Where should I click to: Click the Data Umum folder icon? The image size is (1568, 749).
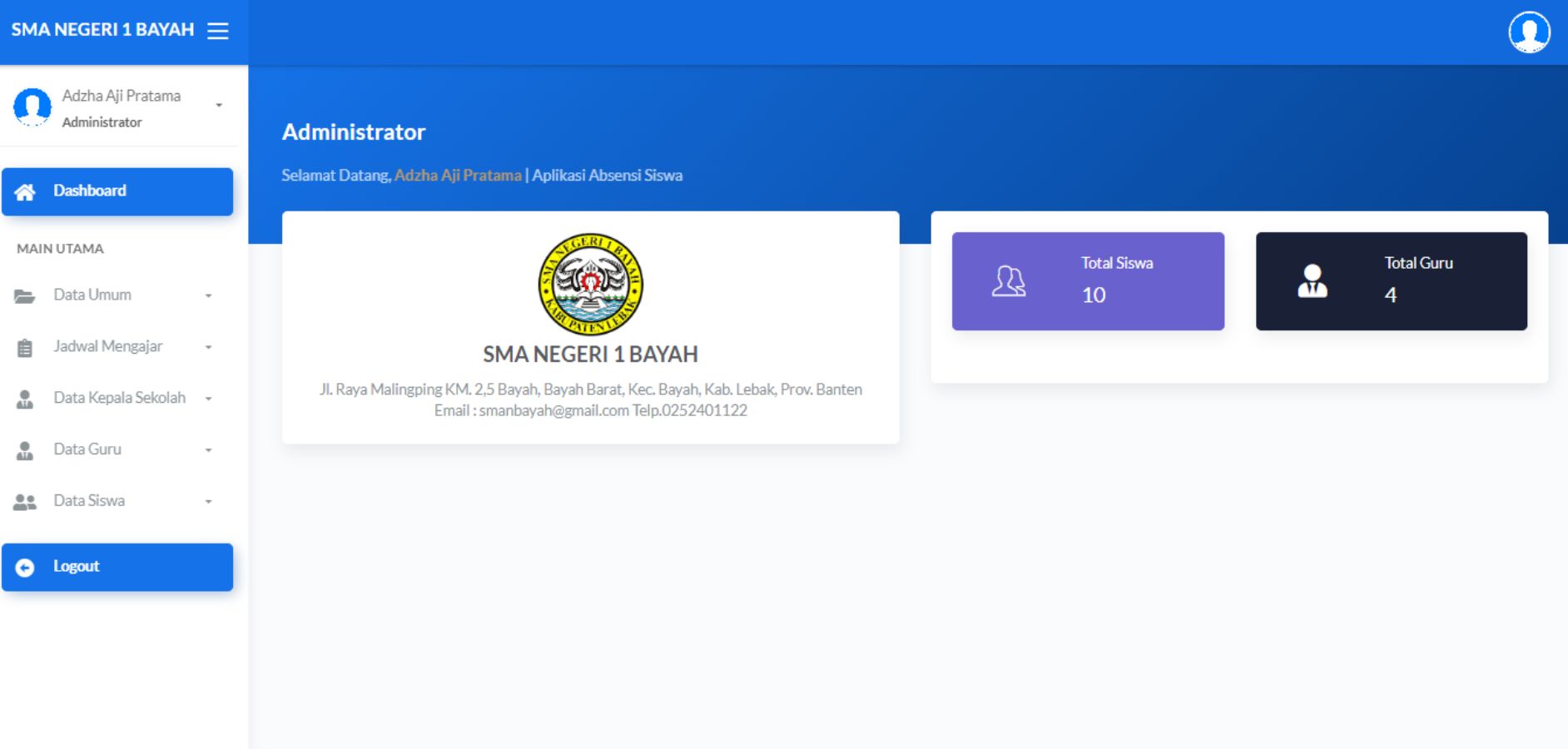(25, 295)
